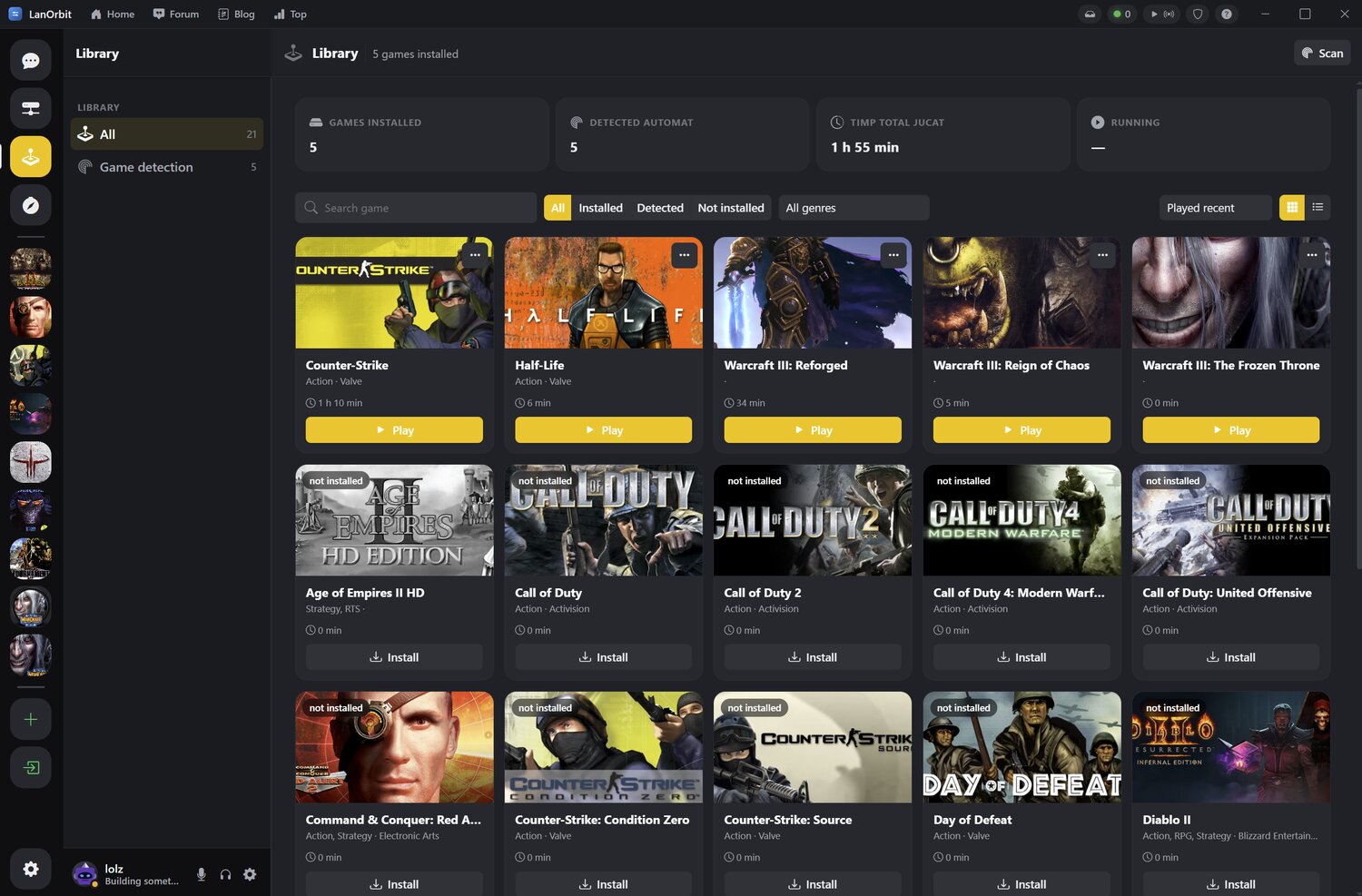Open the All genres dropdown

[x=854, y=208]
